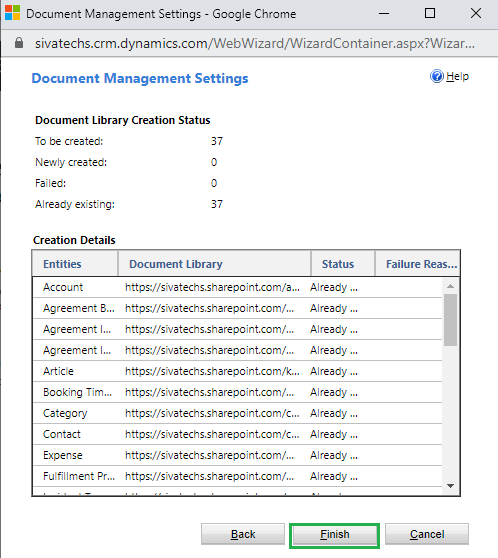Image resolution: width=498 pixels, height=558 pixels.
Task: Select the Expense entity row
Action: [237, 455]
